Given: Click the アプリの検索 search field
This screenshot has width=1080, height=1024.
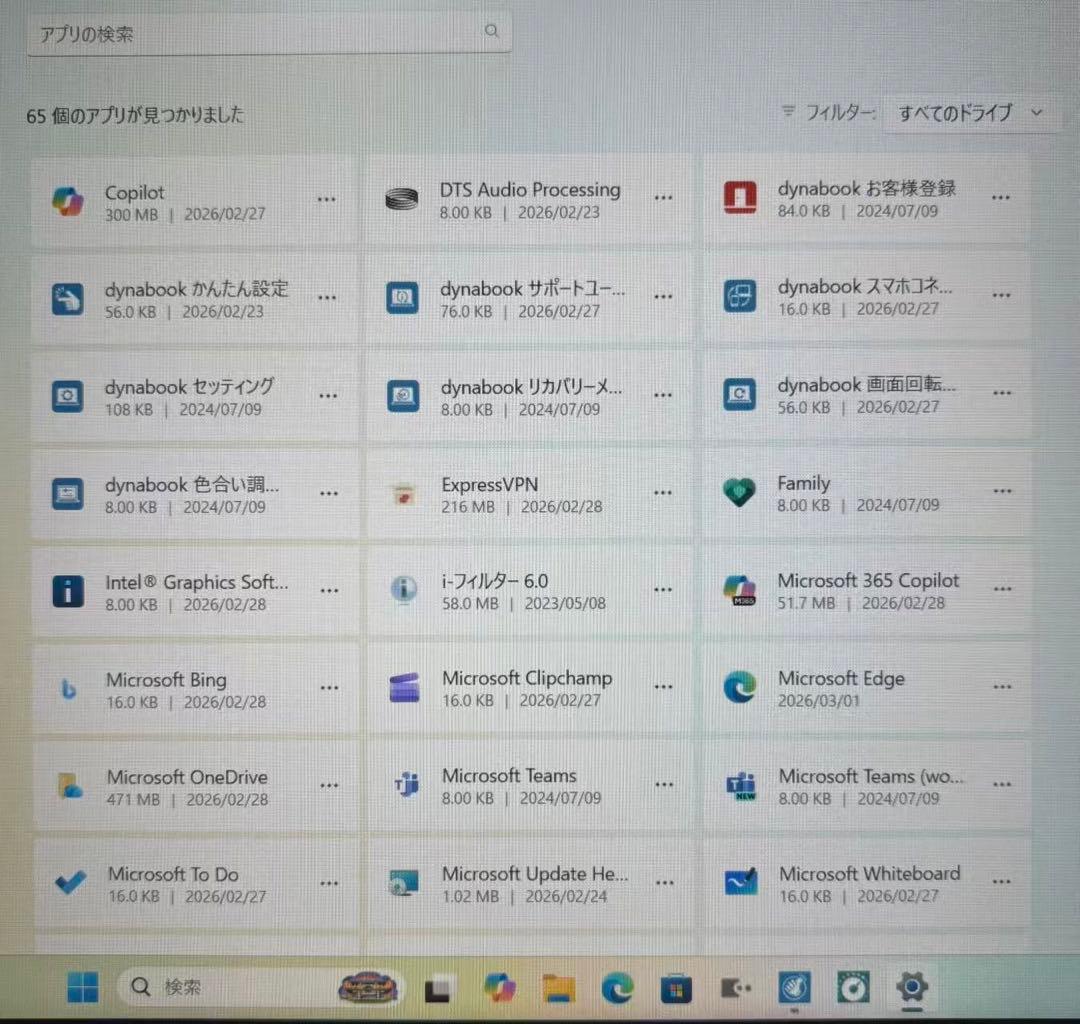Looking at the screenshot, I should pos(269,32).
